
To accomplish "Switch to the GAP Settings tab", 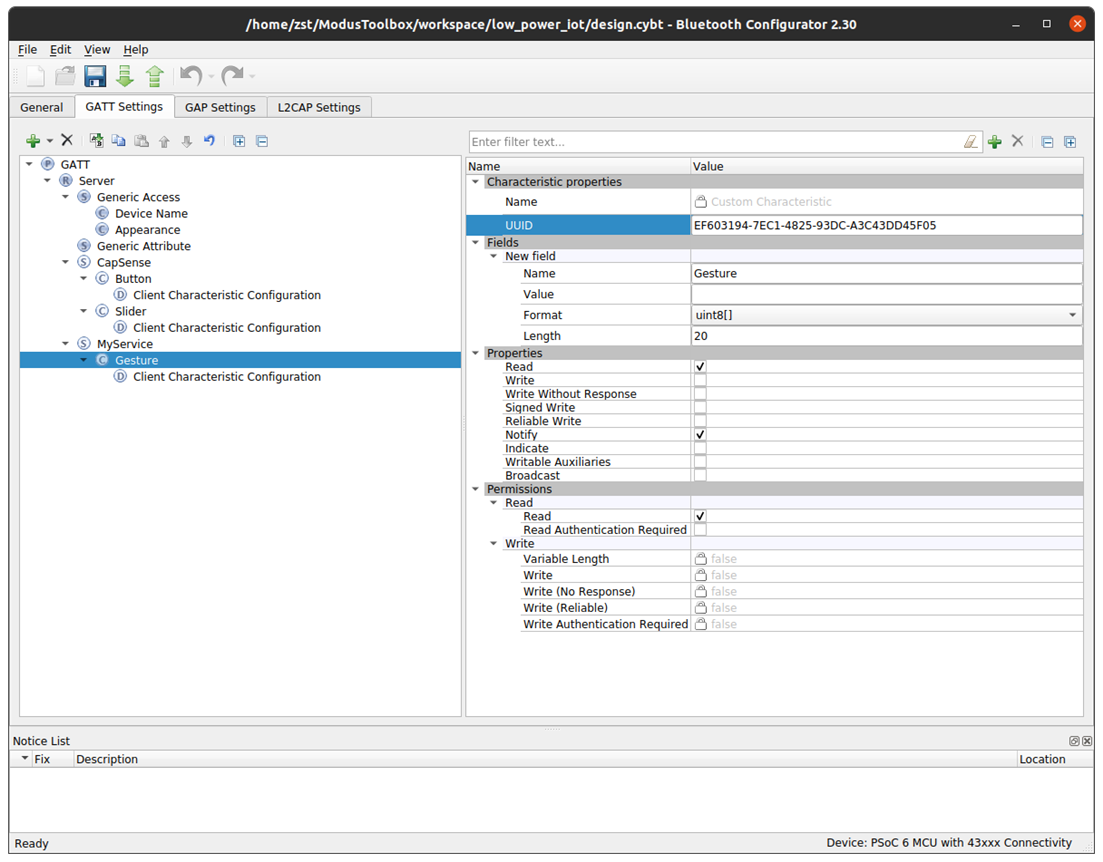I will click(x=220, y=107).
